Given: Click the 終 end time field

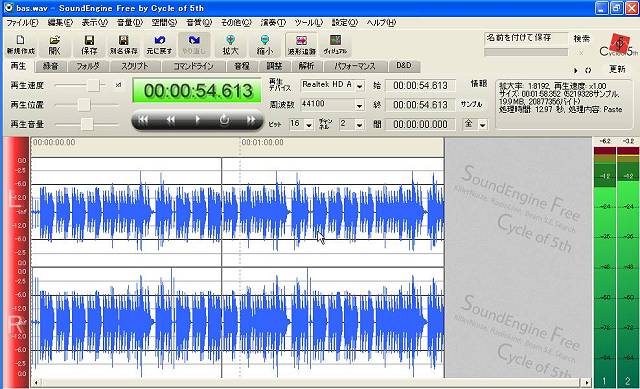Looking at the screenshot, I should click(420, 105).
